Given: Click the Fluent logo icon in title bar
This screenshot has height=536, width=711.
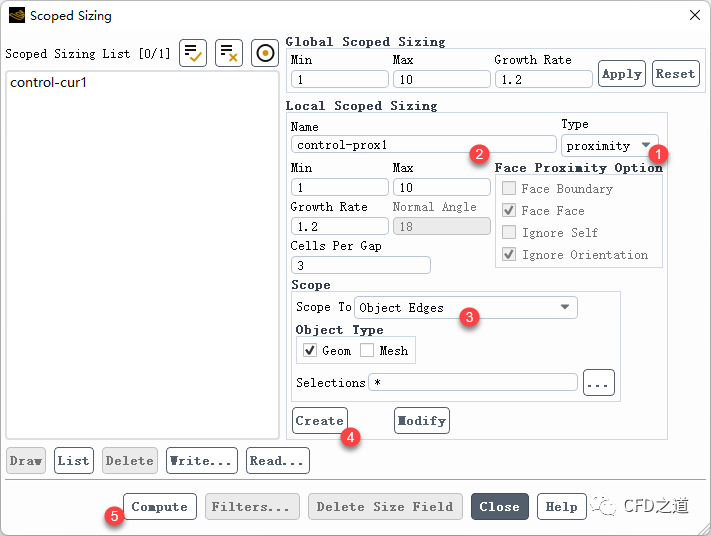Looking at the screenshot, I should point(17,15).
